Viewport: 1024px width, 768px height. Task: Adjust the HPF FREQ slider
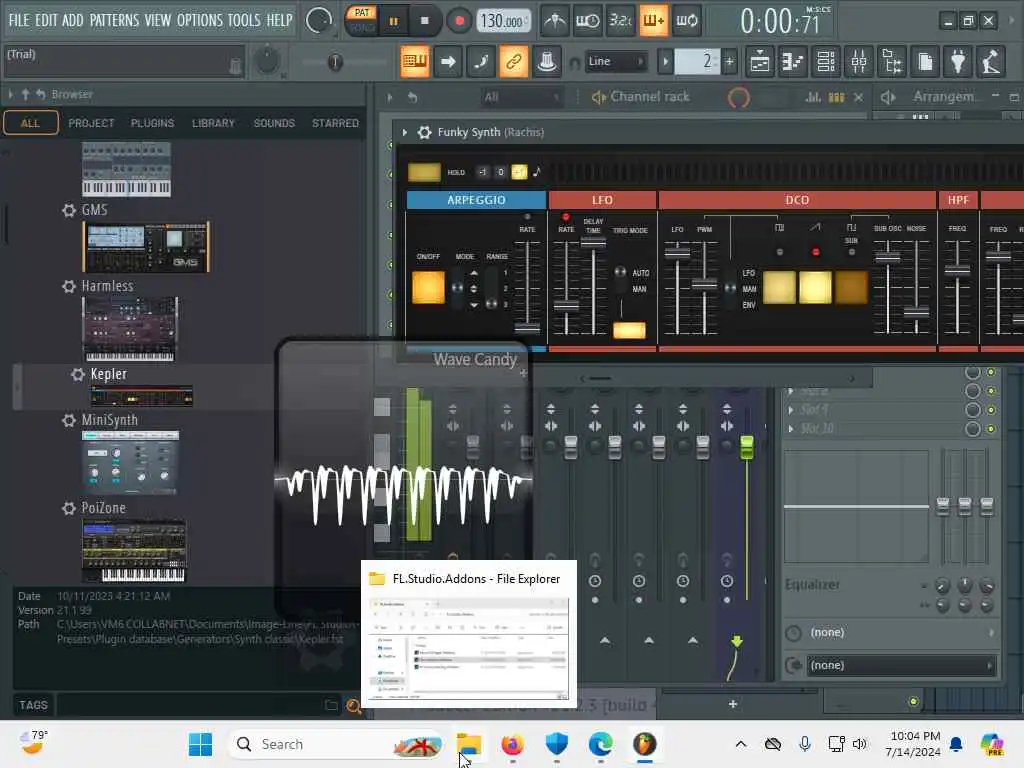(957, 270)
